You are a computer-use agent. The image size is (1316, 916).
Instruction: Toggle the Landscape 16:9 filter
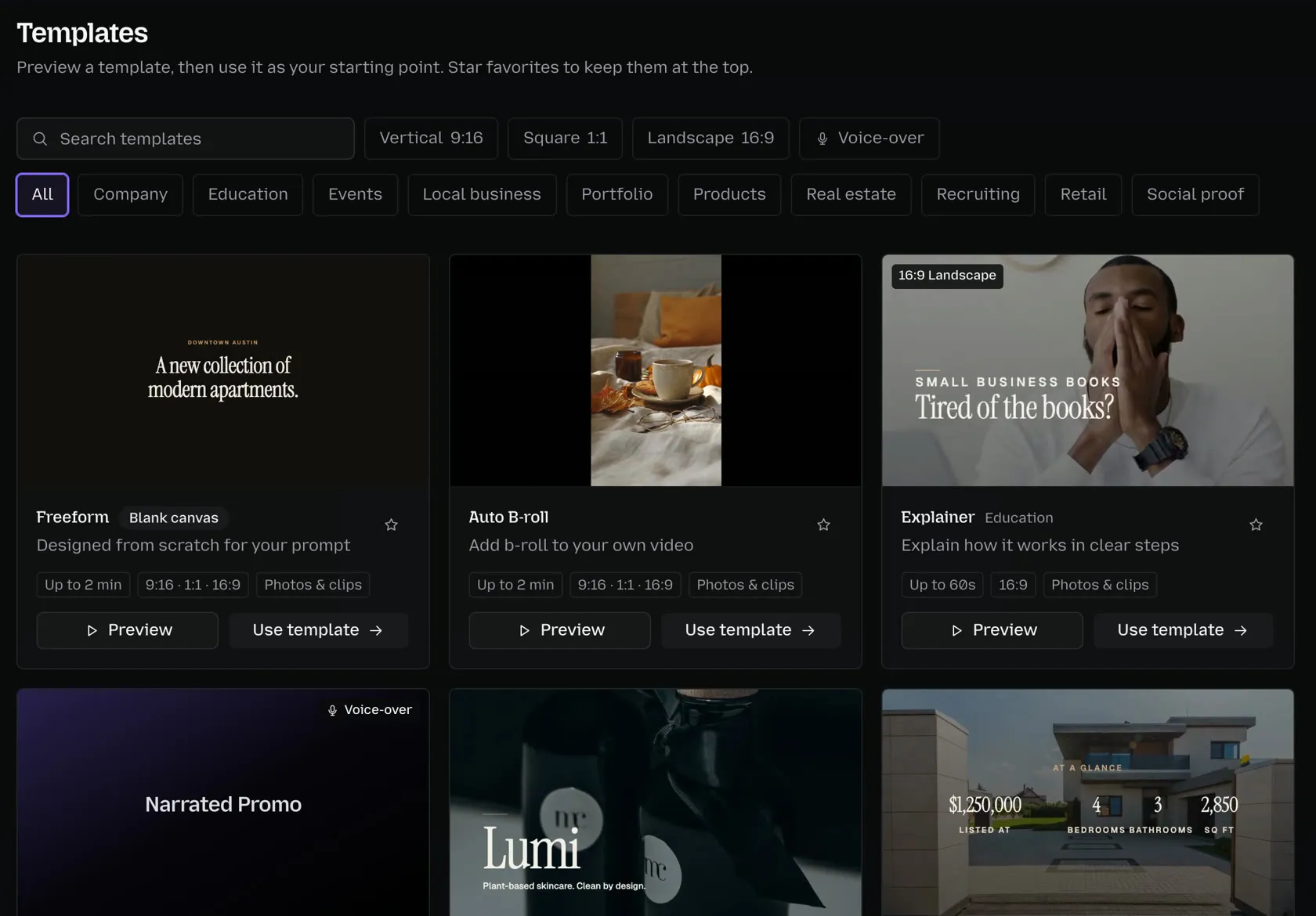click(710, 139)
